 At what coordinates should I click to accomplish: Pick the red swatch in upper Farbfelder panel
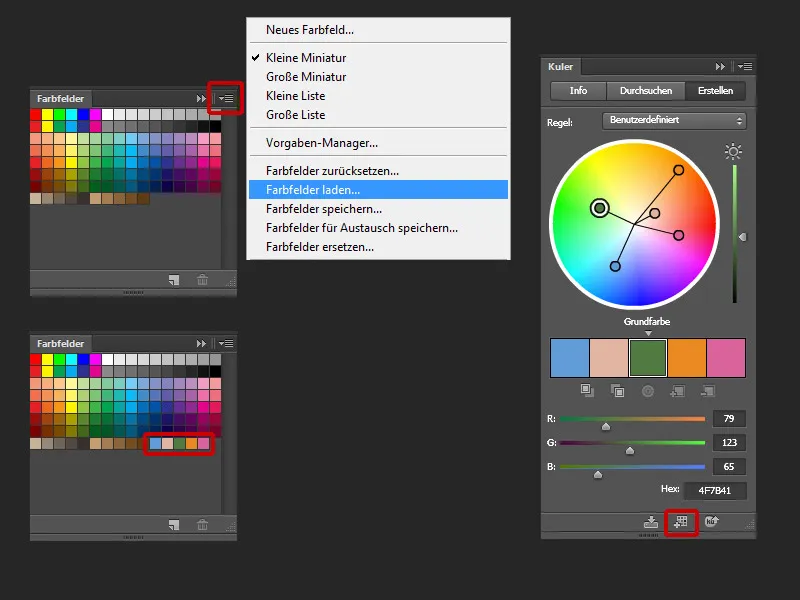[35, 114]
